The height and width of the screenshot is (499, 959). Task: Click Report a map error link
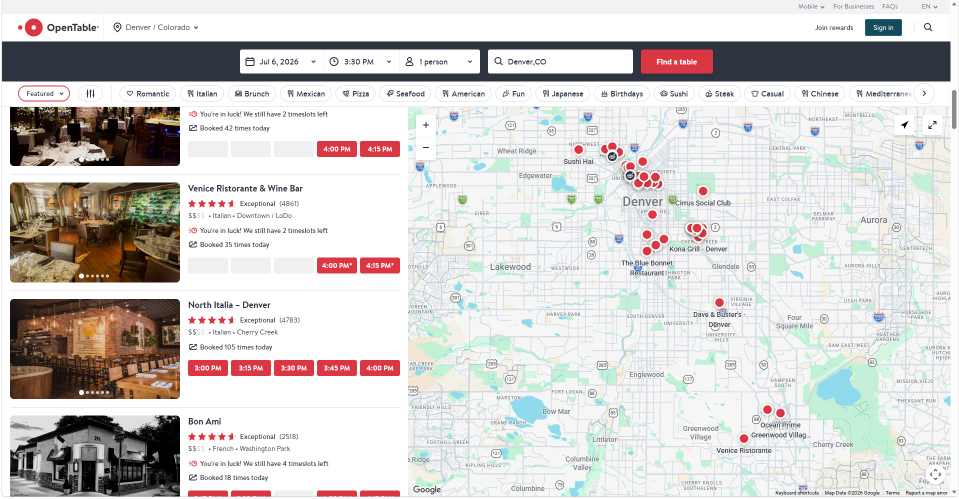926,493
